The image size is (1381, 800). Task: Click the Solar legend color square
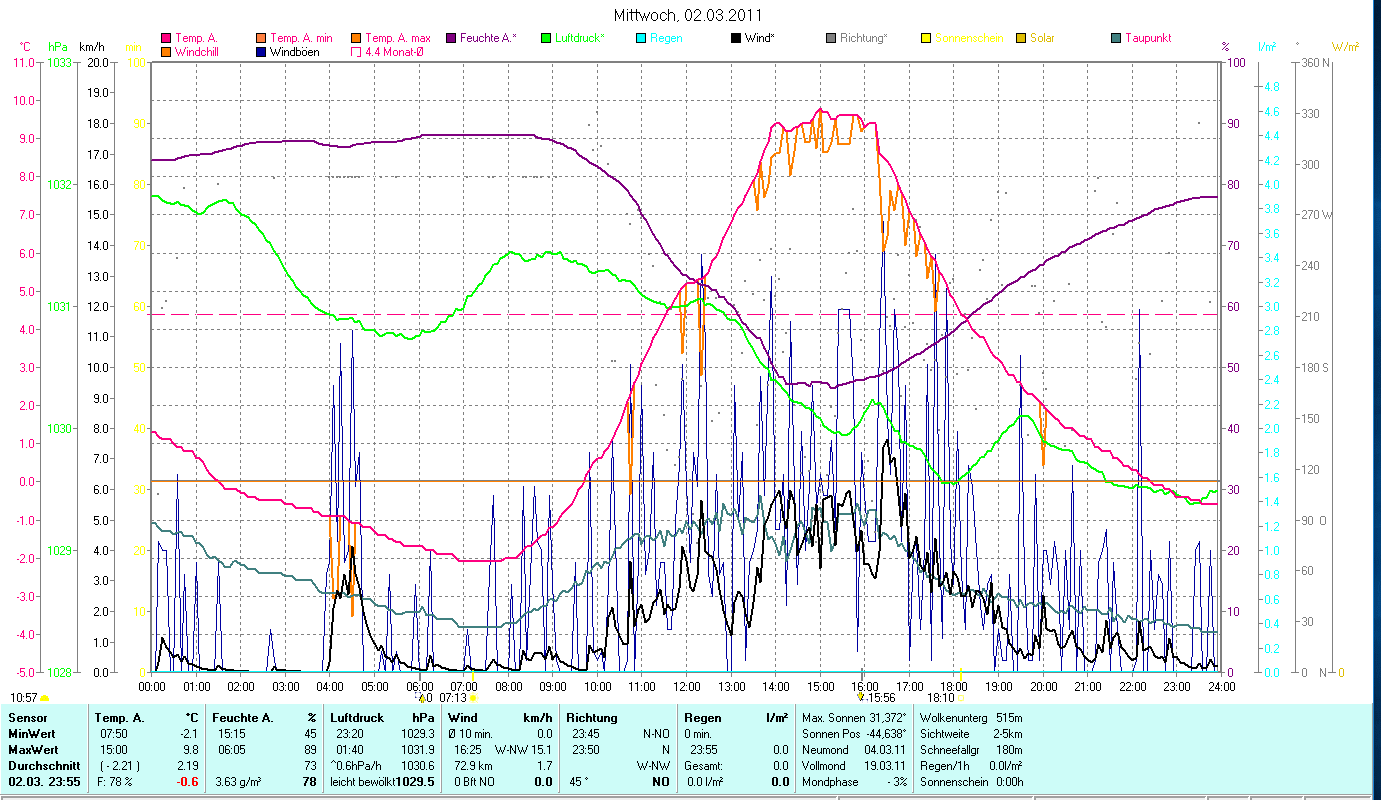point(1021,39)
